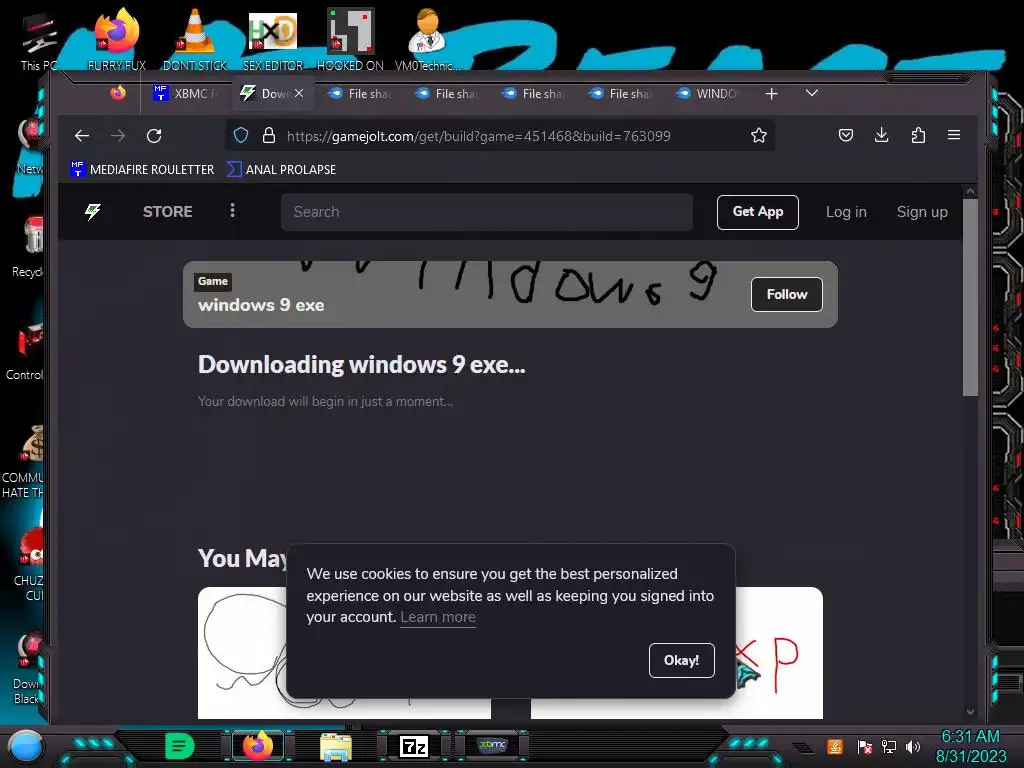
Task: Open HOOKED ON desktop shortcut
Action: pyautogui.click(x=350, y=39)
